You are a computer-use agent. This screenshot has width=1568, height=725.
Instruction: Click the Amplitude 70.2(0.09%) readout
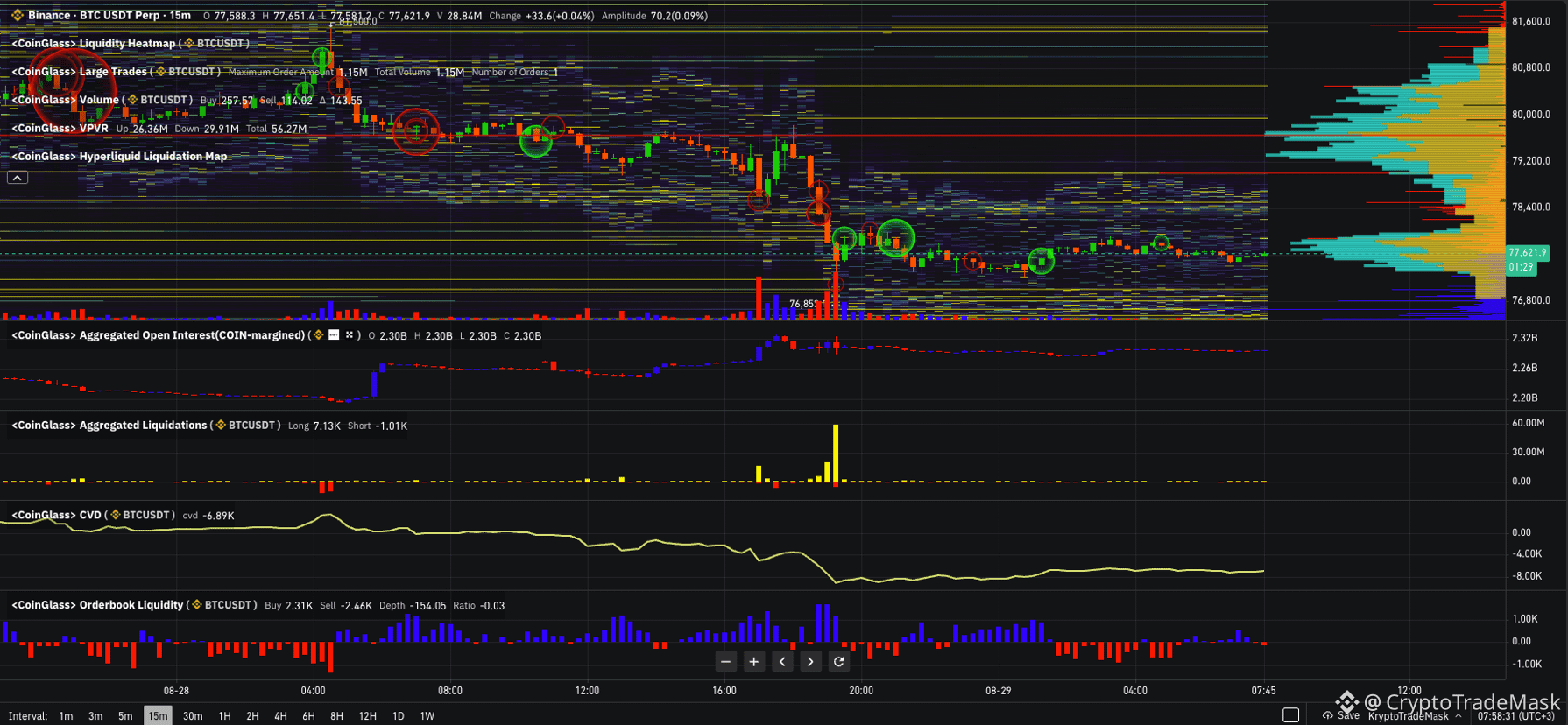click(654, 16)
